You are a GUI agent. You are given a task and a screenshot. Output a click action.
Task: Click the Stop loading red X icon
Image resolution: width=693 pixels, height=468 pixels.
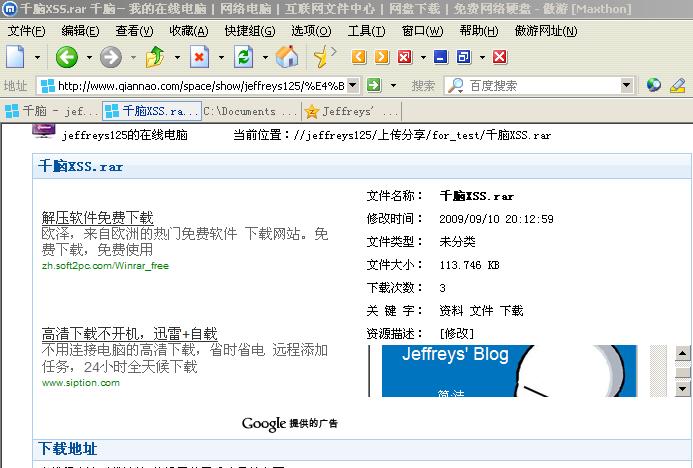click(199, 57)
